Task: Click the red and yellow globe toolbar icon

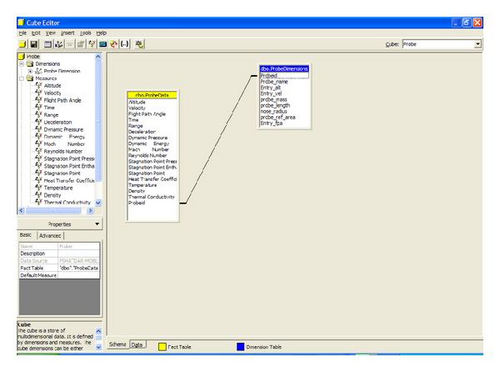Action: (114, 44)
